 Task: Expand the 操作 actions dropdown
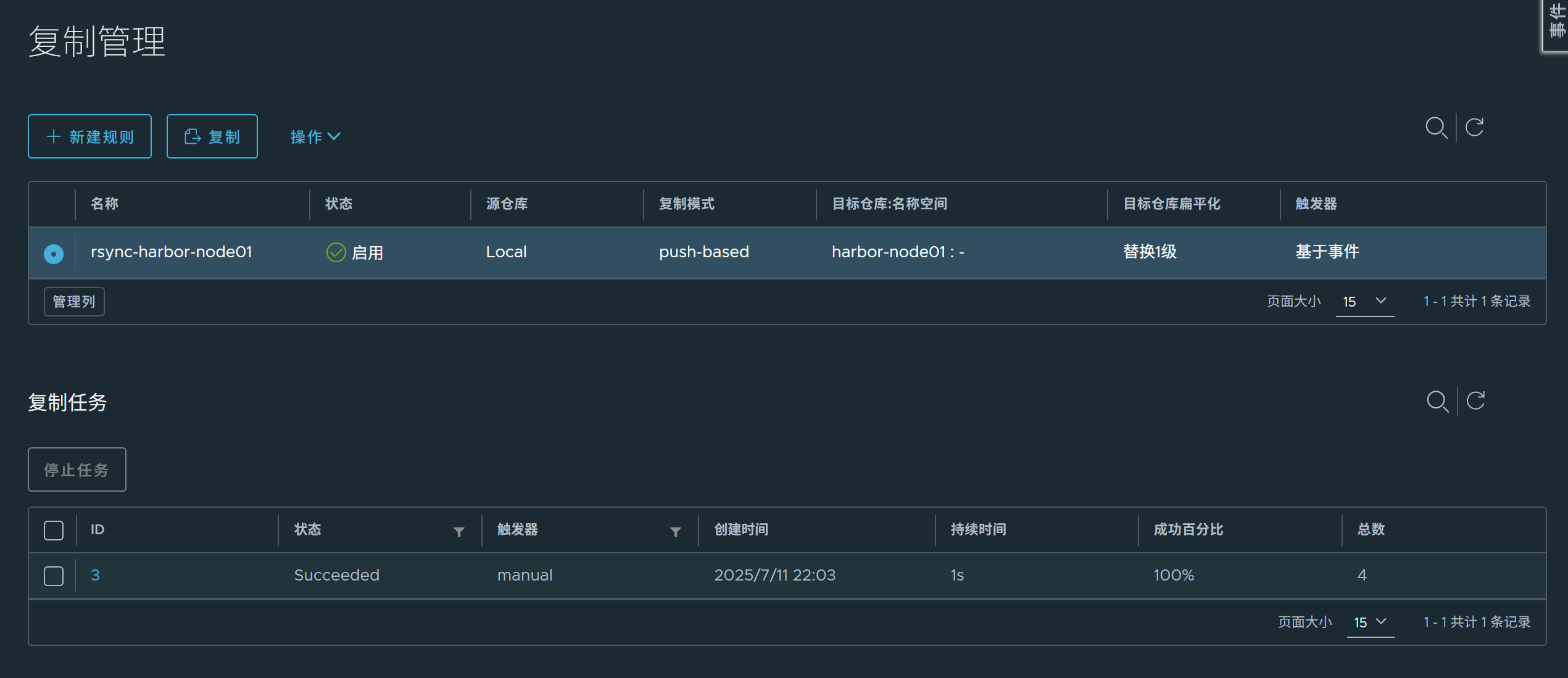[x=315, y=137]
